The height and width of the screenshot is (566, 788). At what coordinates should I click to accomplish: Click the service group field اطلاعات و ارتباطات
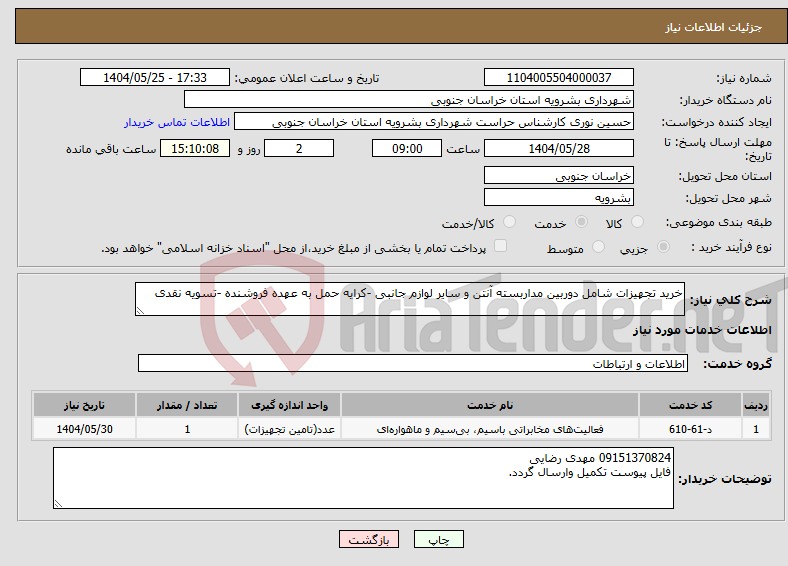click(x=413, y=363)
